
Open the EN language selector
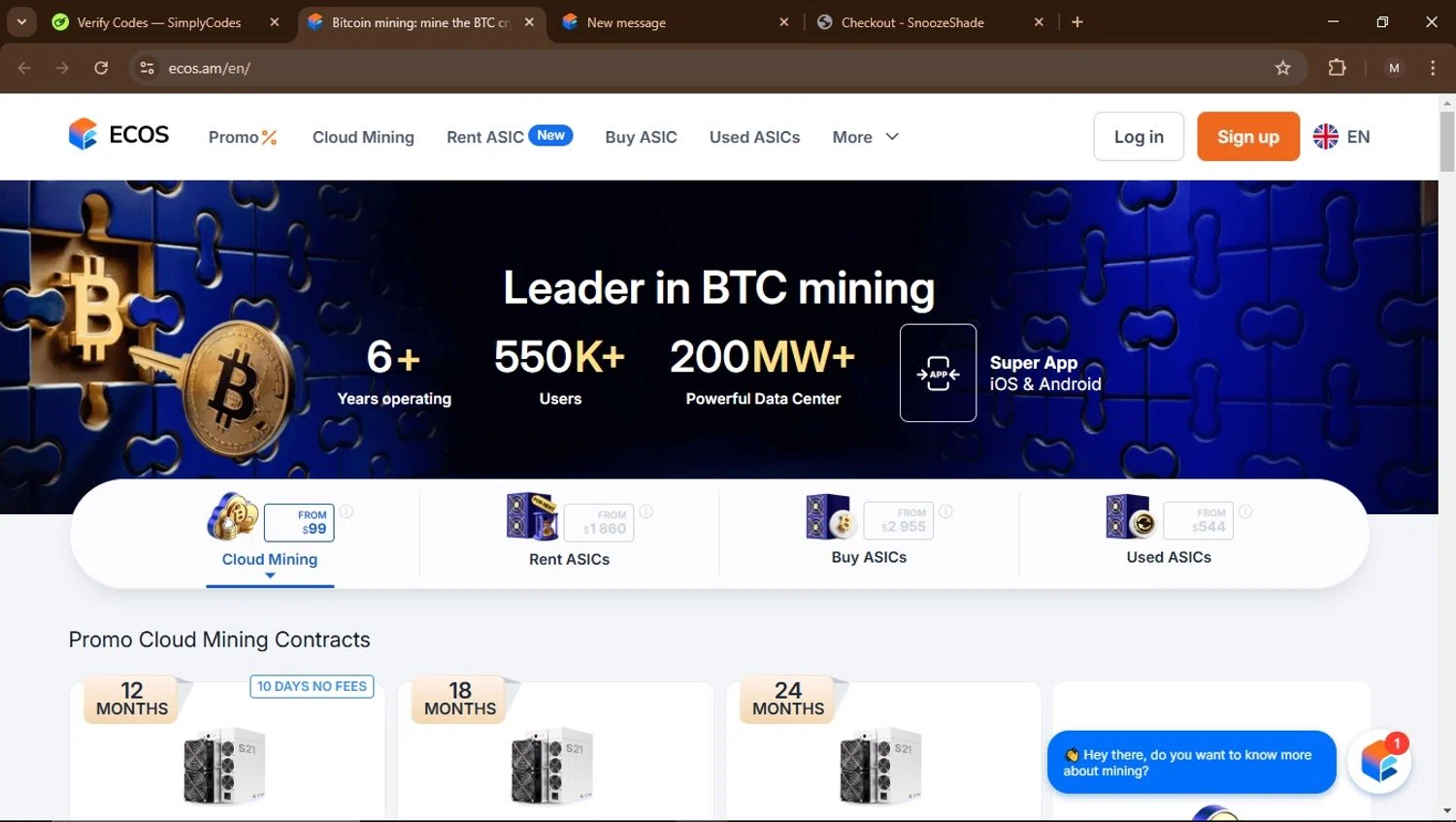[1341, 137]
